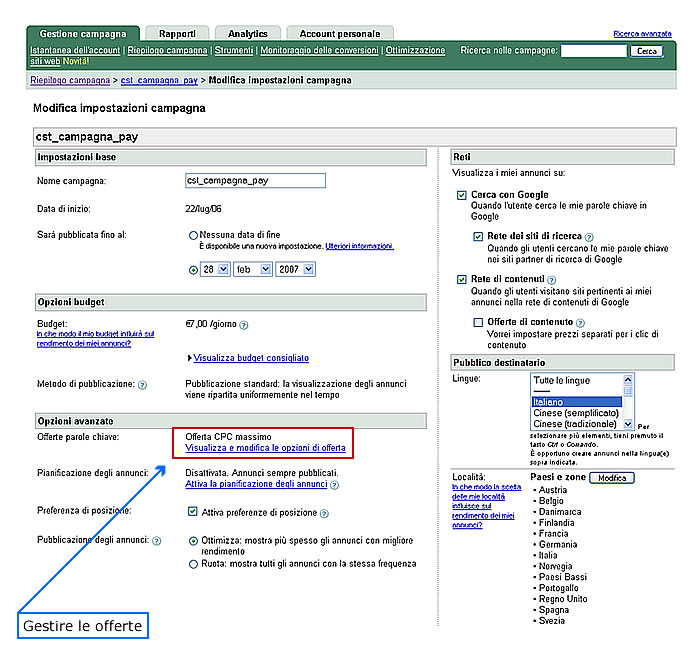Open help icon for Rete dei siti di ricerca
The image size is (700, 670).
[x=589, y=237]
